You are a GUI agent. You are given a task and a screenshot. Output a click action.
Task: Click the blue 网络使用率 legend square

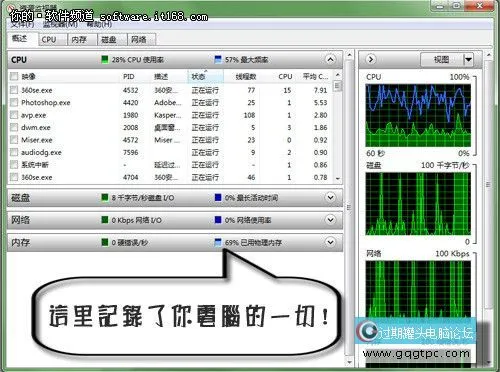[218, 220]
